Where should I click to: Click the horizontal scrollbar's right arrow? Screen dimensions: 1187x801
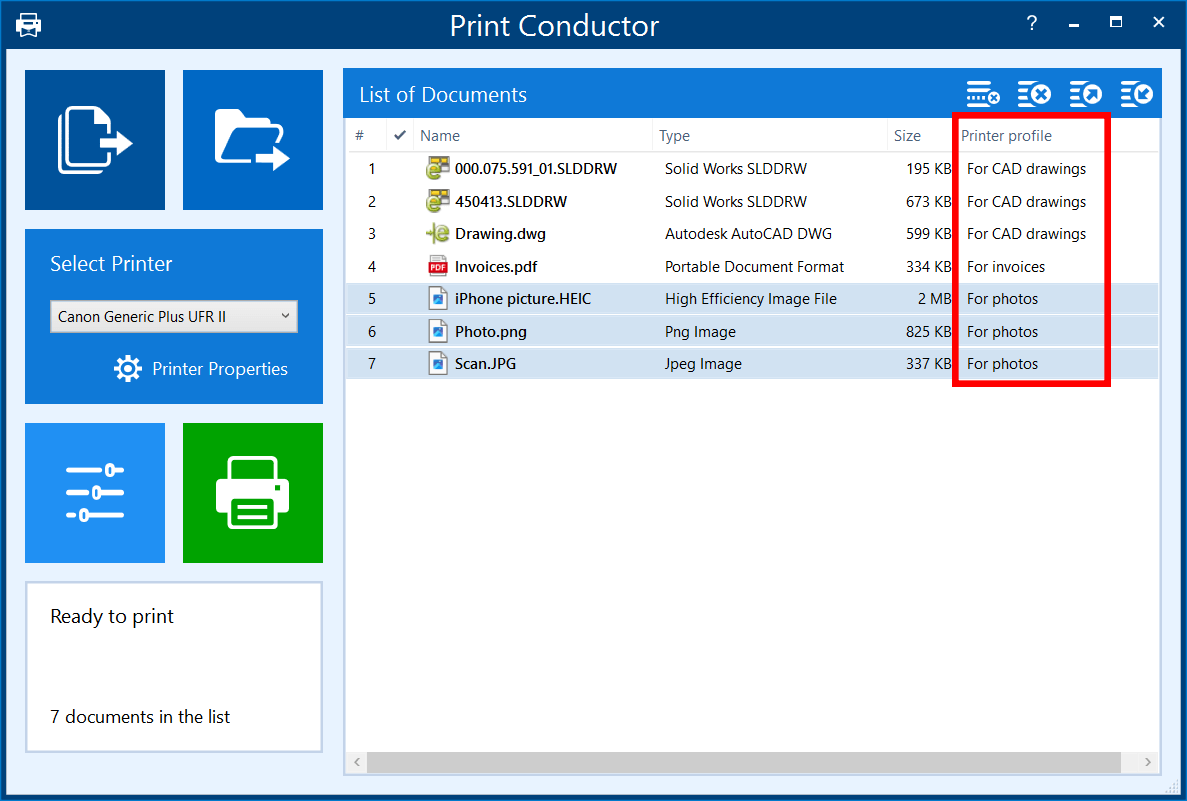(x=1149, y=763)
